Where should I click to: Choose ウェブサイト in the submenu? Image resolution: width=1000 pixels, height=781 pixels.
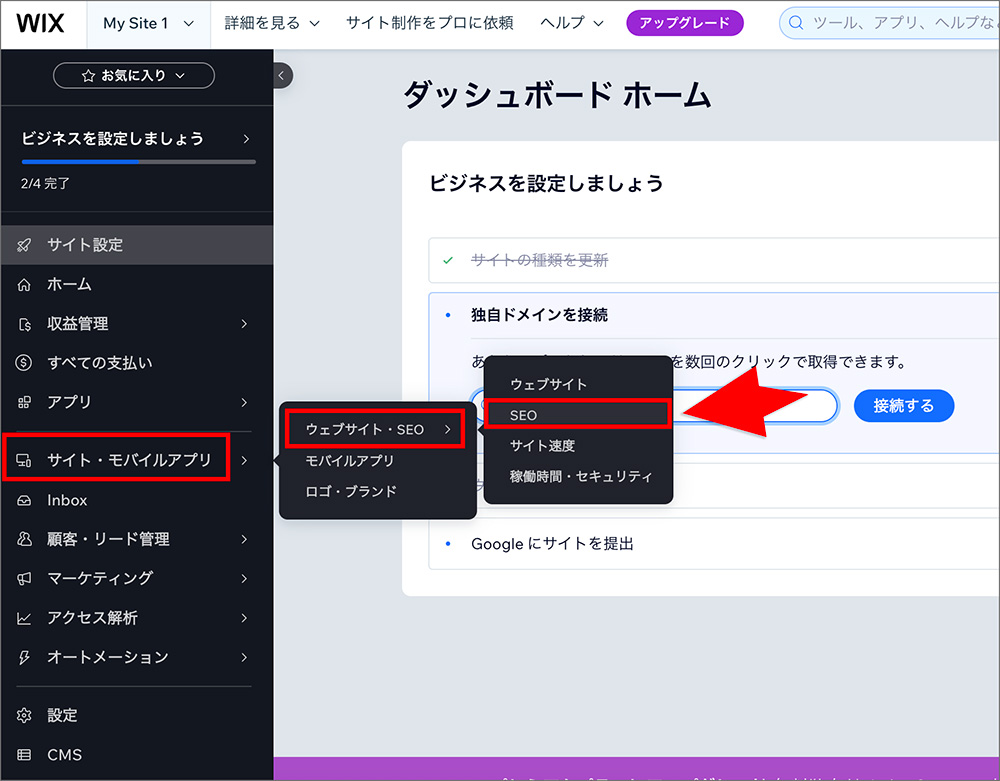pos(578,384)
